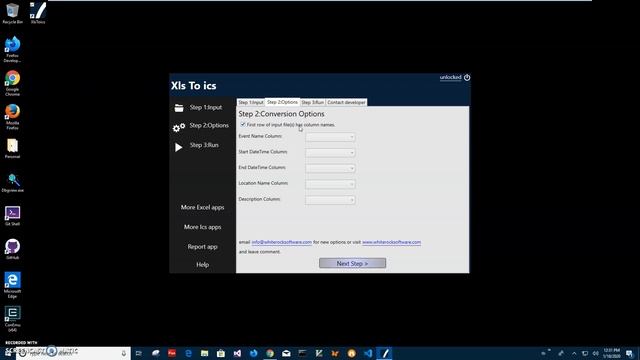
Task: Open Event Name Column dropdown
Action: click(330, 137)
